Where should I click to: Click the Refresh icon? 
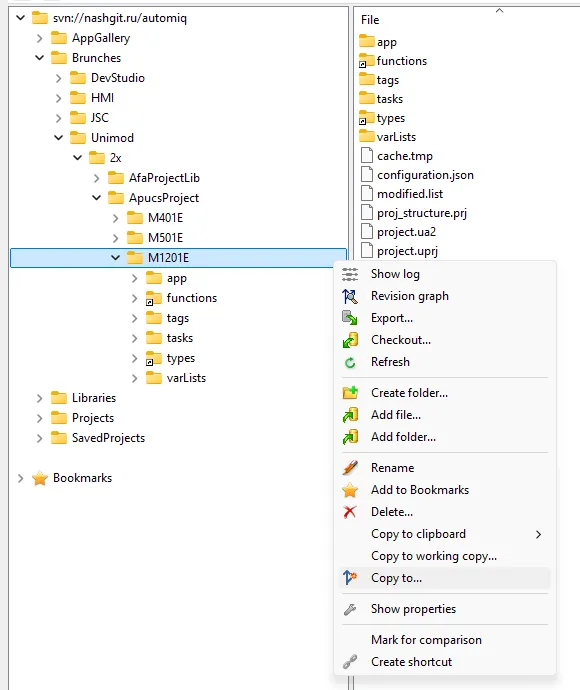(350, 362)
